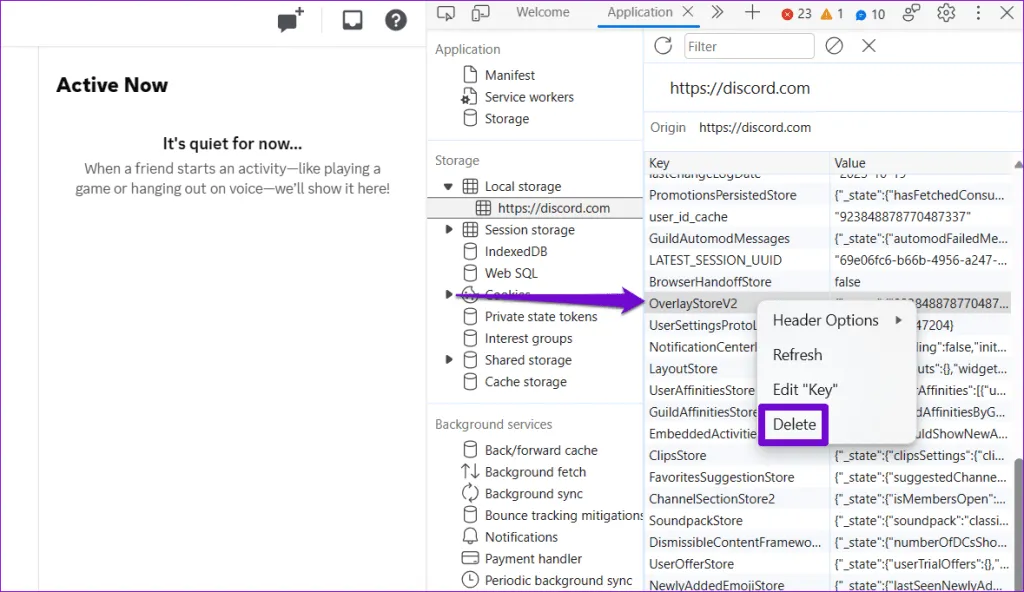Collapse the Local storage tree node
1024x592 pixels.
449,187
